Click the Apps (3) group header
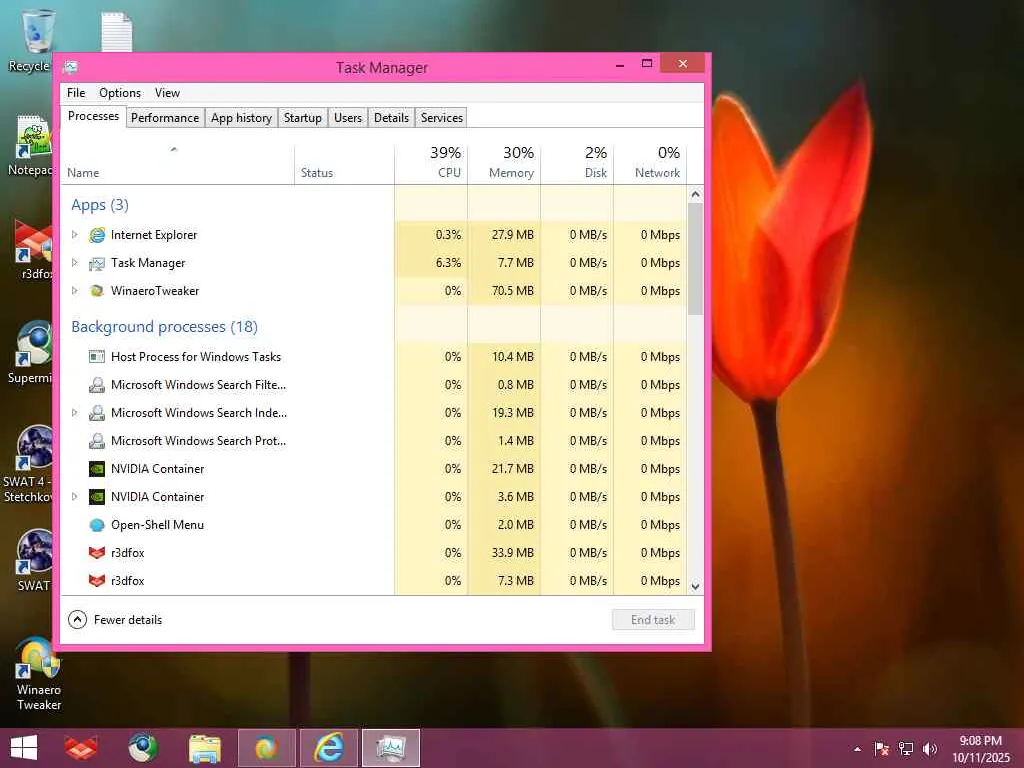1024x768 pixels. point(100,205)
